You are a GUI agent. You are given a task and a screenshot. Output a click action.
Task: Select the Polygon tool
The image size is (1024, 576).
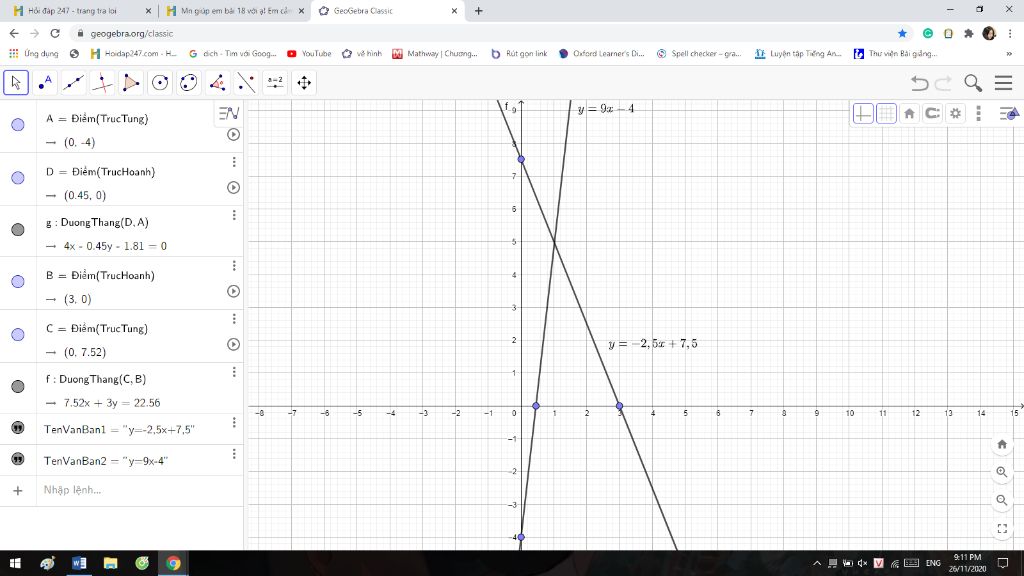[131, 83]
